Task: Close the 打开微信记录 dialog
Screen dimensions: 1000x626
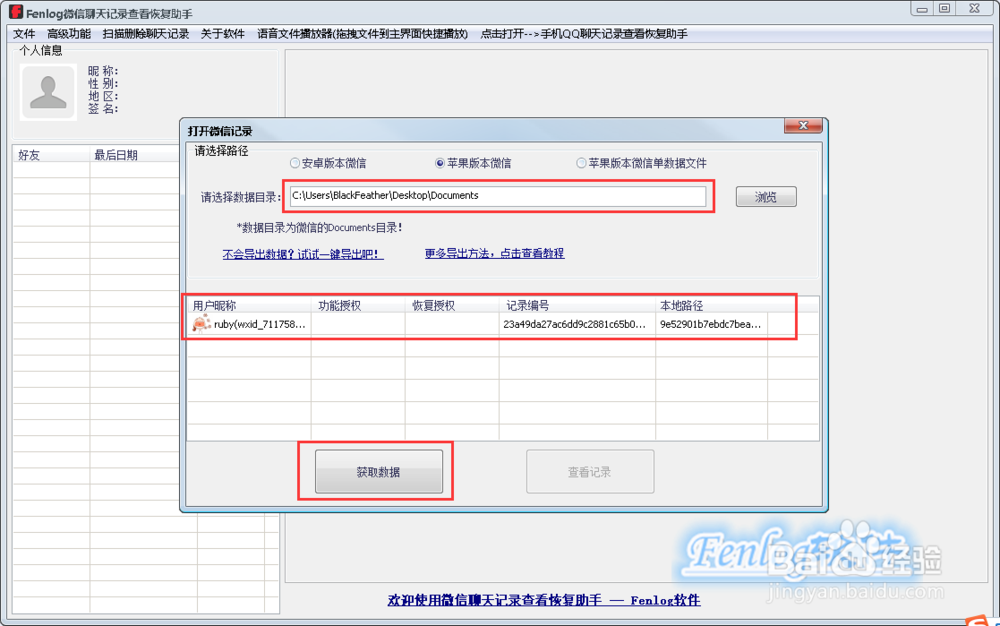Action: [x=803, y=126]
